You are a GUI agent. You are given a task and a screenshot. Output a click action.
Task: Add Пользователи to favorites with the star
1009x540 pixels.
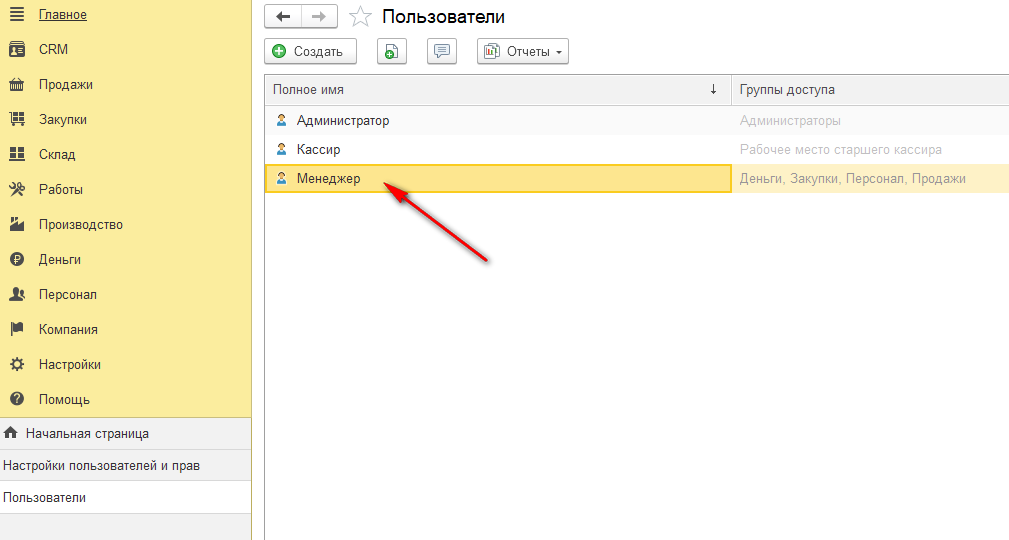[360, 17]
